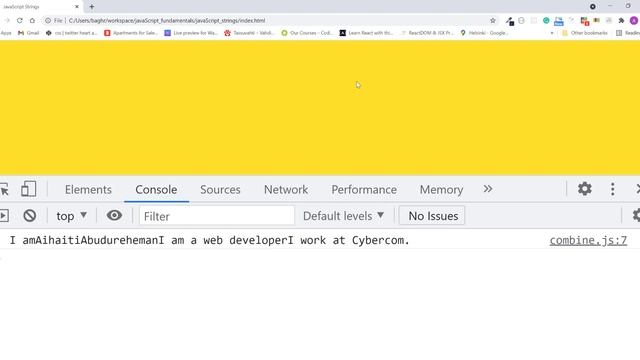Clear the console with the ban icon
Screen dimensions: 640x360
(x=29, y=216)
